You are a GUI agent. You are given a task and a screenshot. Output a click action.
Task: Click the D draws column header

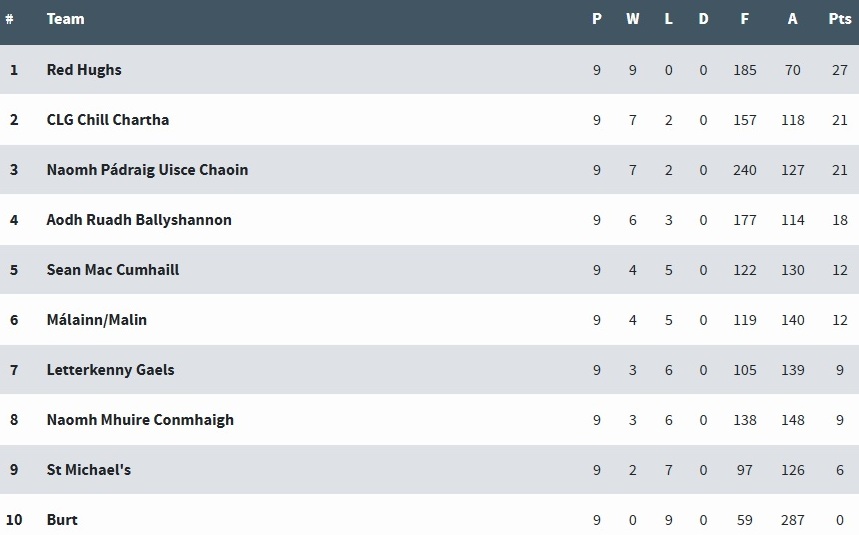tap(703, 19)
